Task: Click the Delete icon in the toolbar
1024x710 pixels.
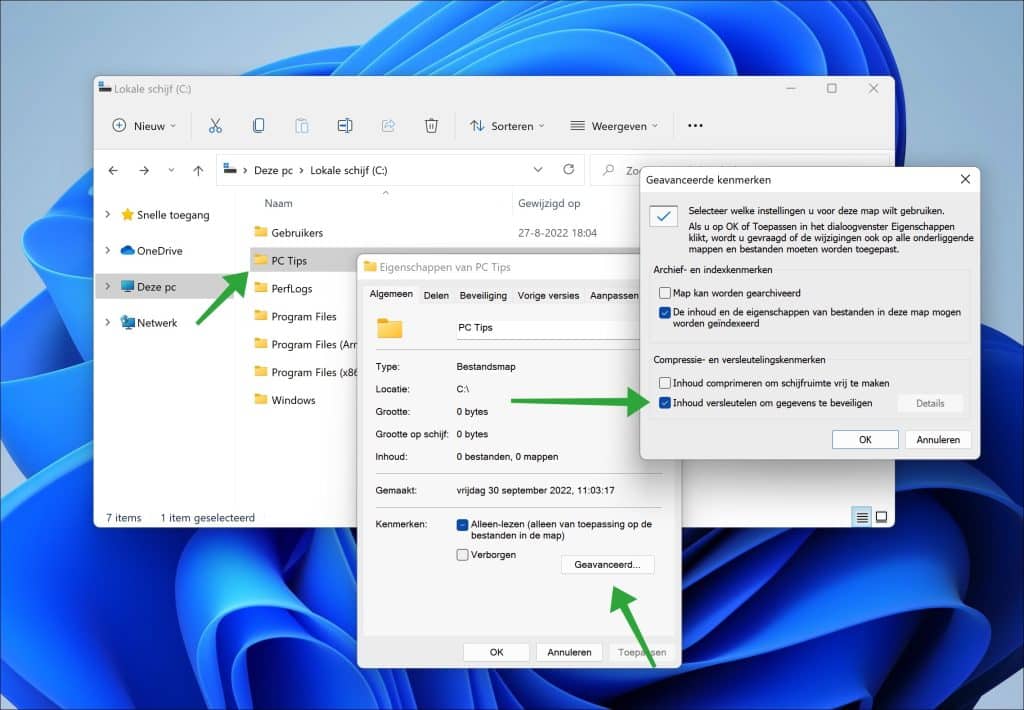Action: coord(431,125)
